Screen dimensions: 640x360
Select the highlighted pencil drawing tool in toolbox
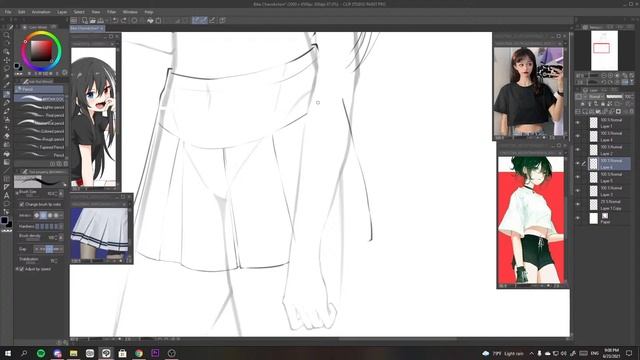click(7, 94)
